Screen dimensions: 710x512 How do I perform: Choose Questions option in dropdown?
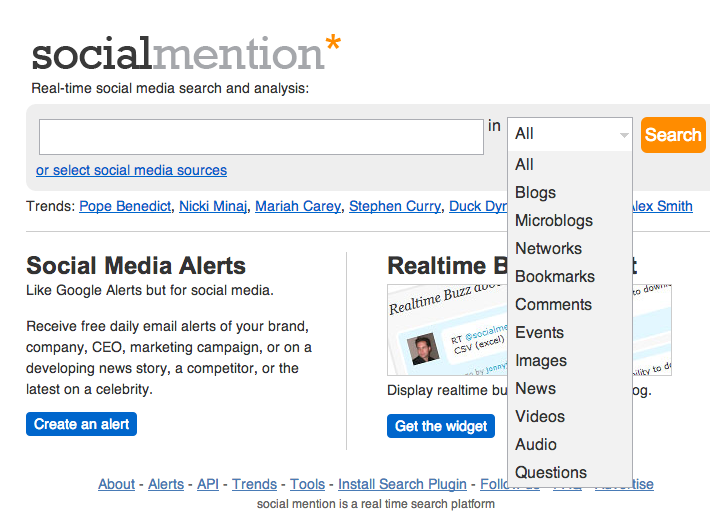coord(550,473)
